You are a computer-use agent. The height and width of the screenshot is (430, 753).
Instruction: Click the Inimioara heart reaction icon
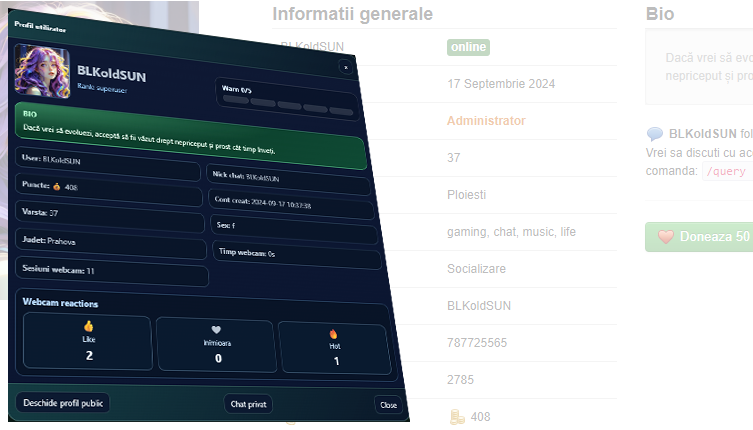pyautogui.click(x=216, y=330)
